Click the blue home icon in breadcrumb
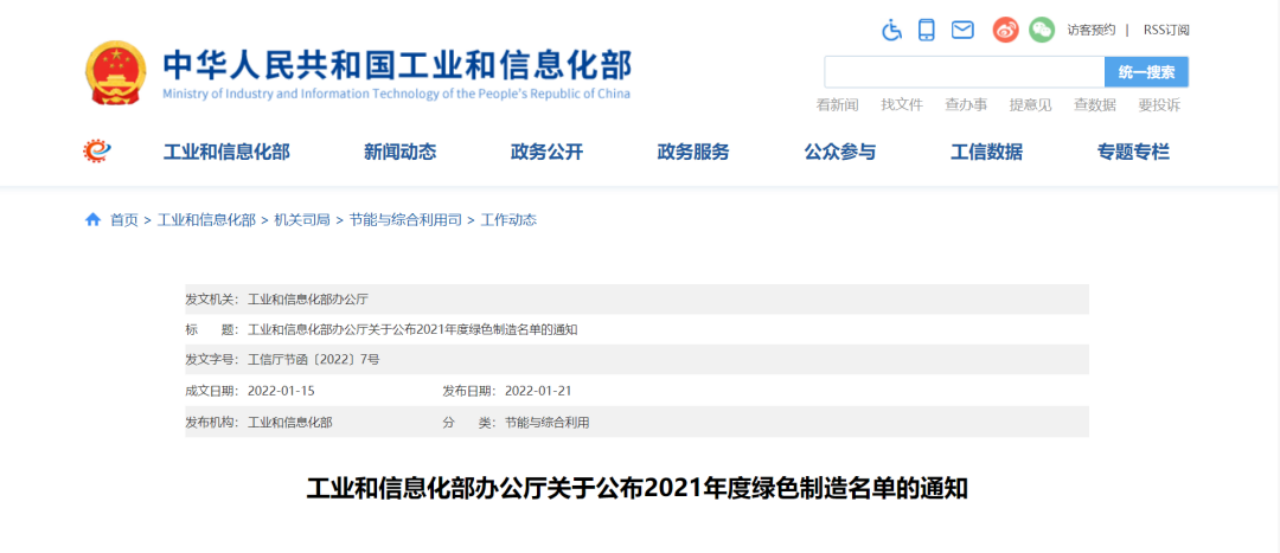The height and width of the screenshot is (553, 1280). (93, 220)
